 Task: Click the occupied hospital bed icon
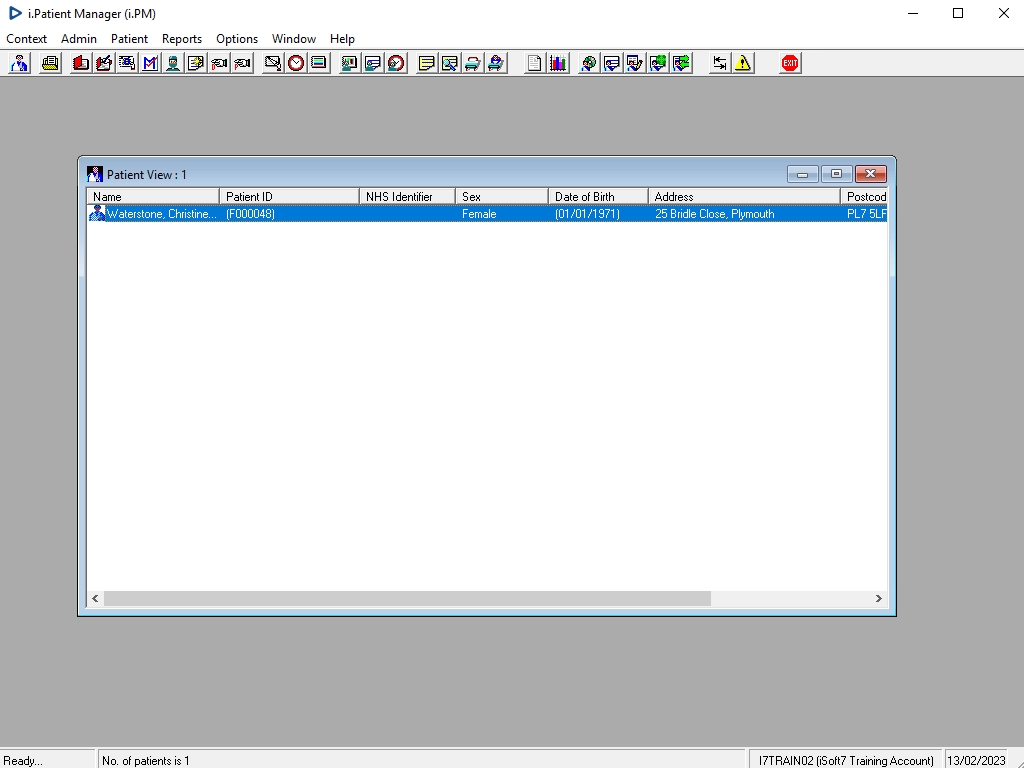(x=496, y=63)
